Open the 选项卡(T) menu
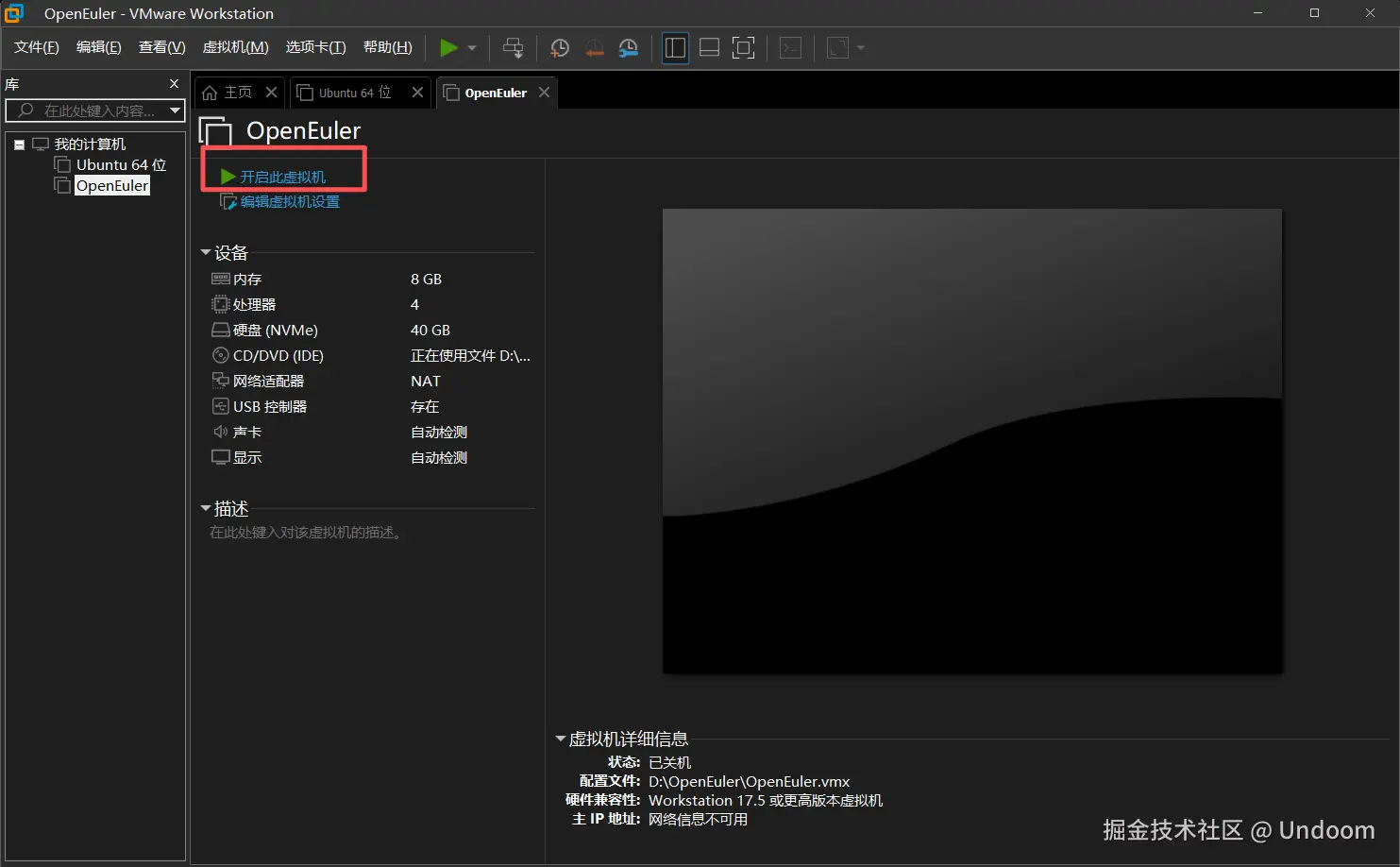1400x867 pixels. click(x=316, y=47)
